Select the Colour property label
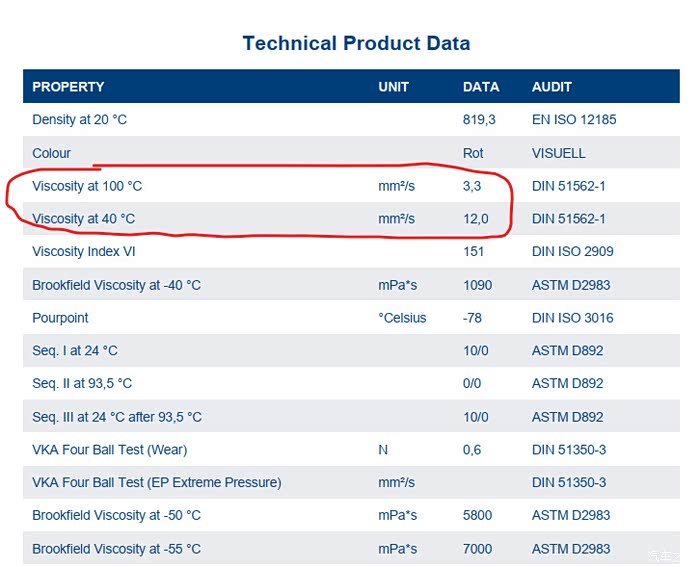Viewport: 700px width, 567px height. point(51,153)
